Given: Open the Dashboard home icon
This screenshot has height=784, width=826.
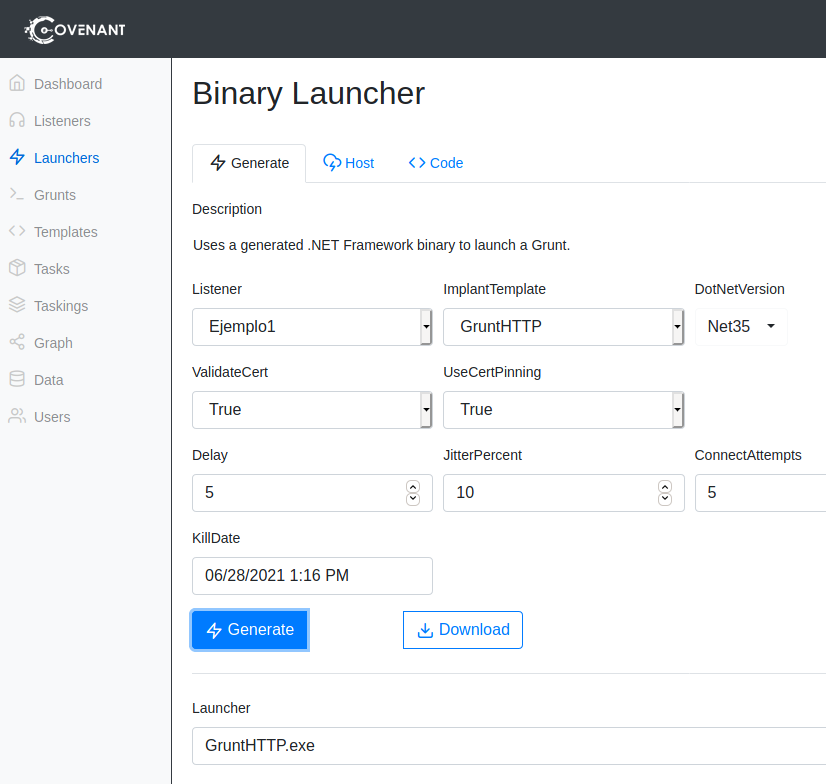Looking at the screenshot, I should (x=17, y=84).
